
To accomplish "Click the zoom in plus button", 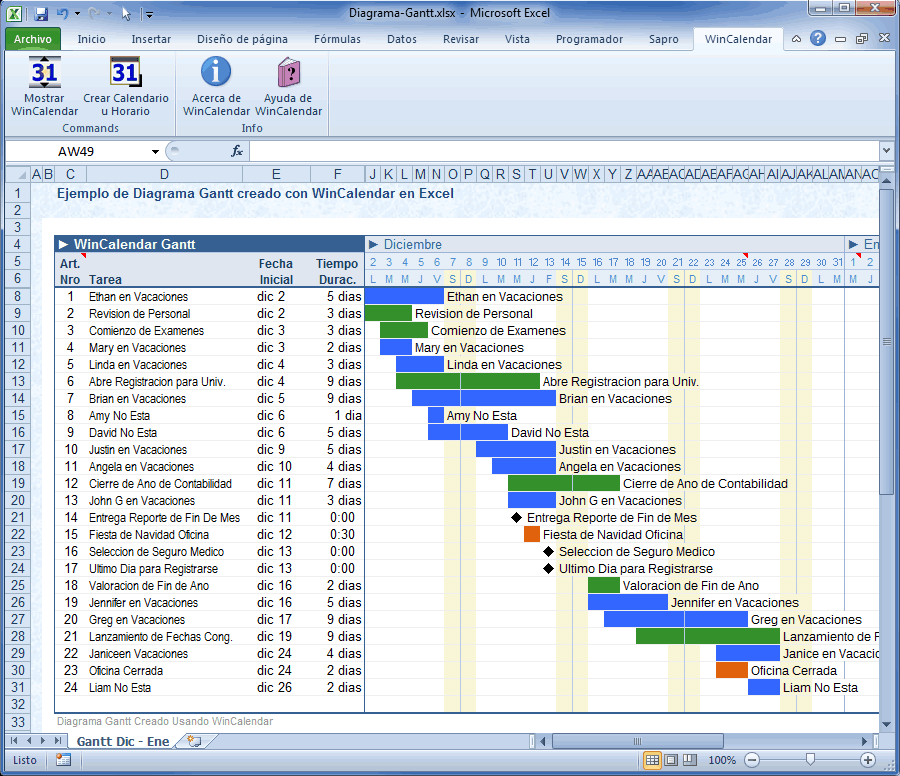I will pos(867,760).
